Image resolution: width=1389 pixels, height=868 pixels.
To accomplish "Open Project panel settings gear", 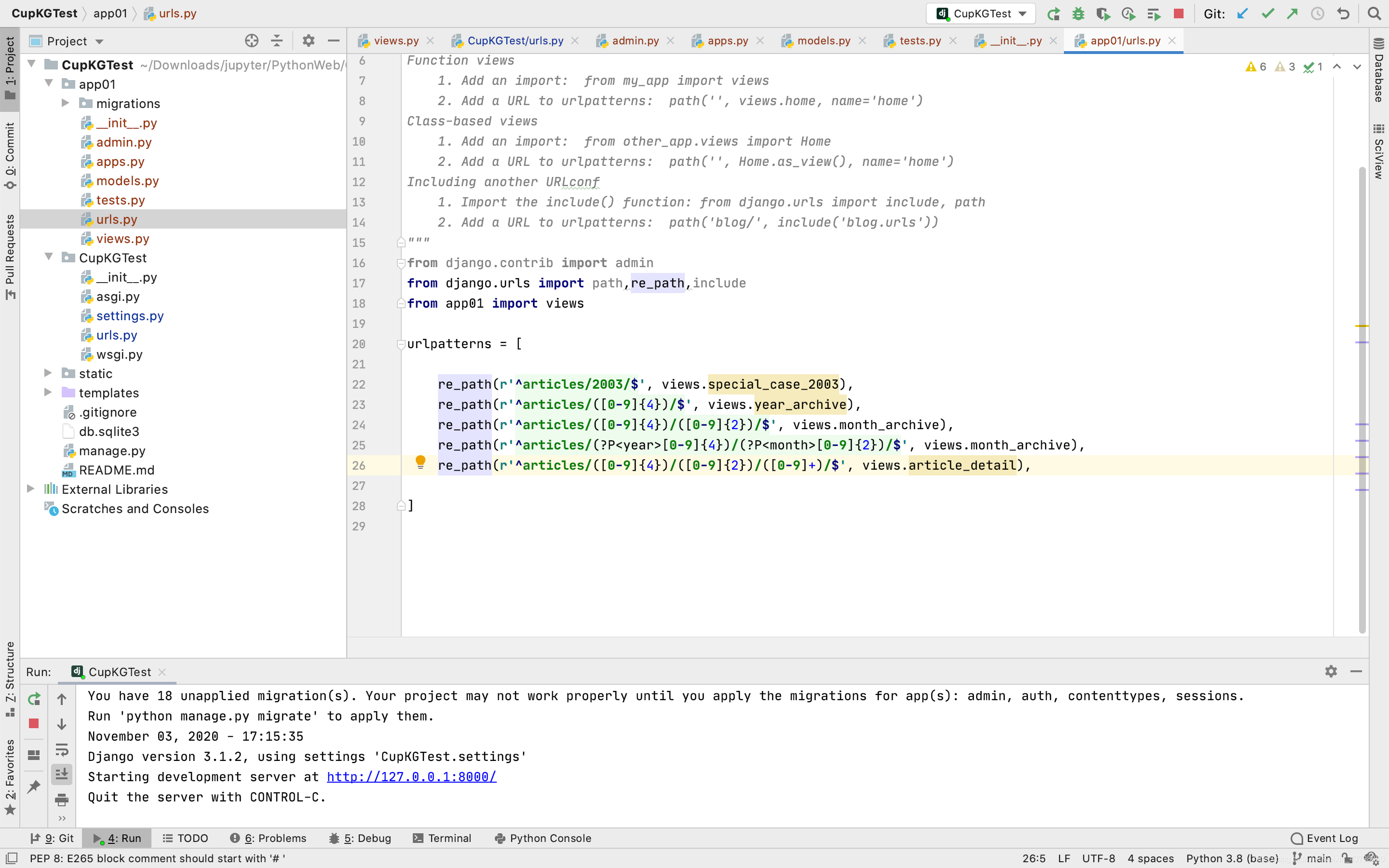I will 308,41.
